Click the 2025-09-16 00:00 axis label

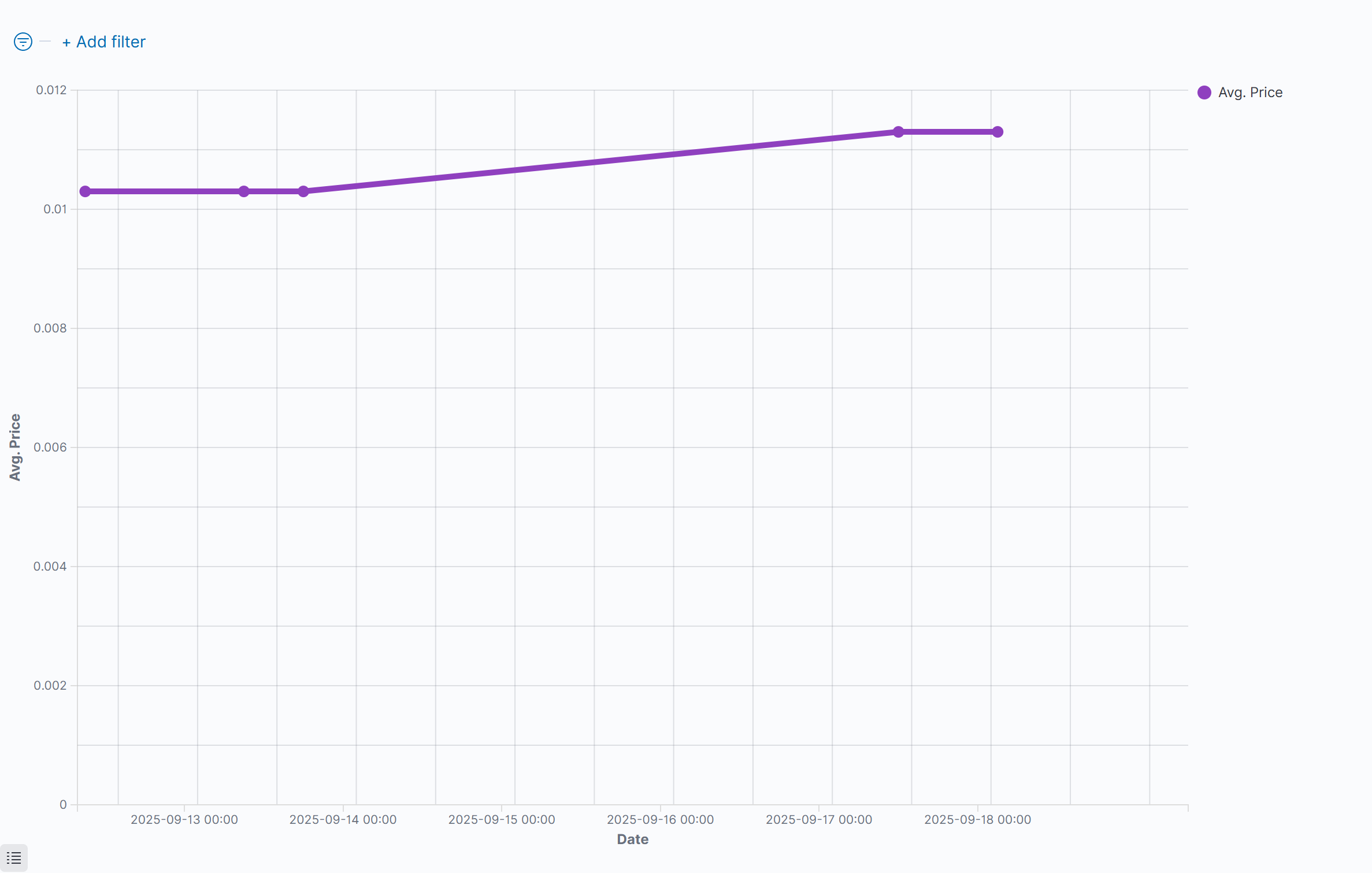[x=660, y=819]
